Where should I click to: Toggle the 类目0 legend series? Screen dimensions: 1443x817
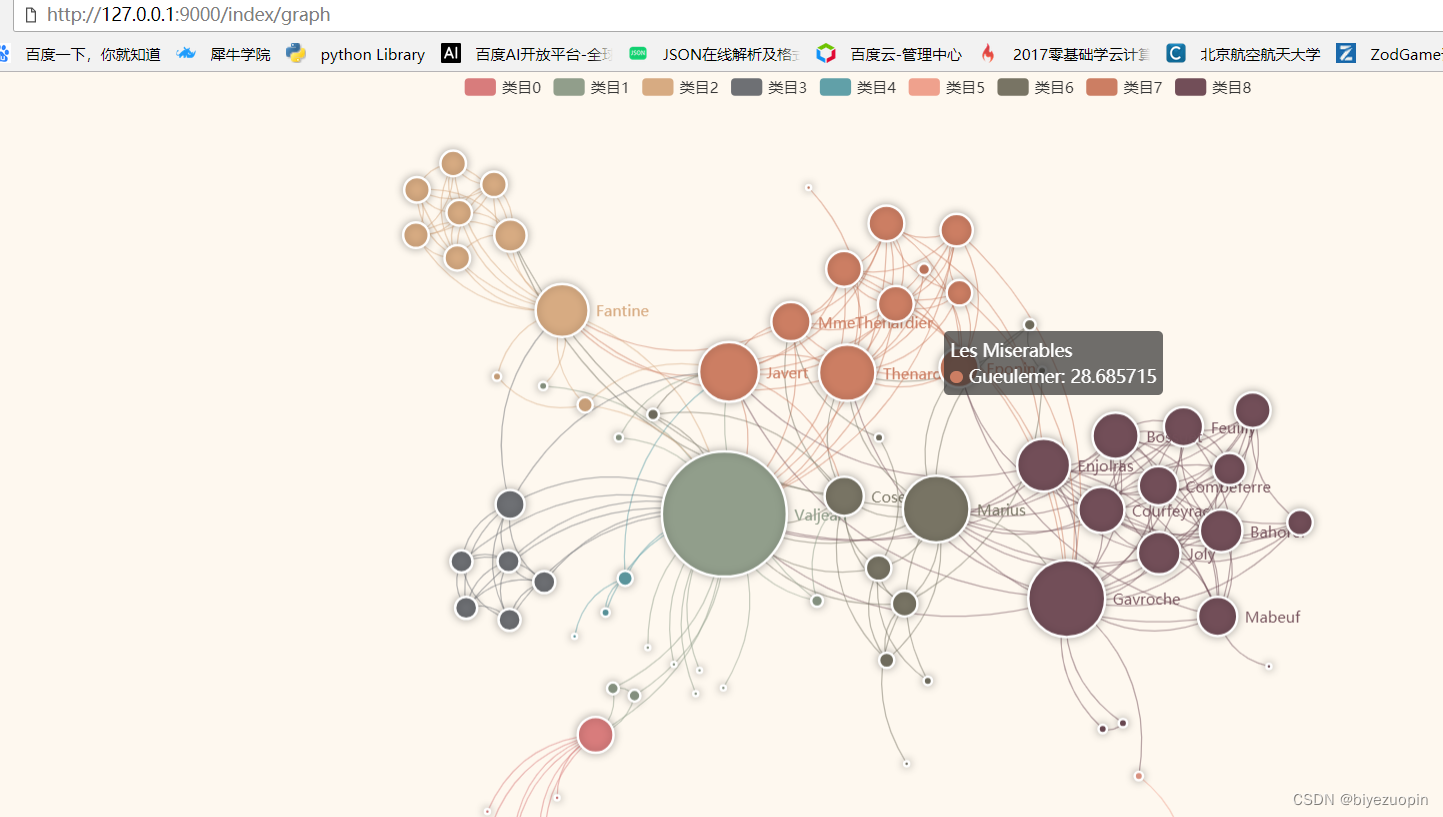pyautogui.click(x=503, y=87)
